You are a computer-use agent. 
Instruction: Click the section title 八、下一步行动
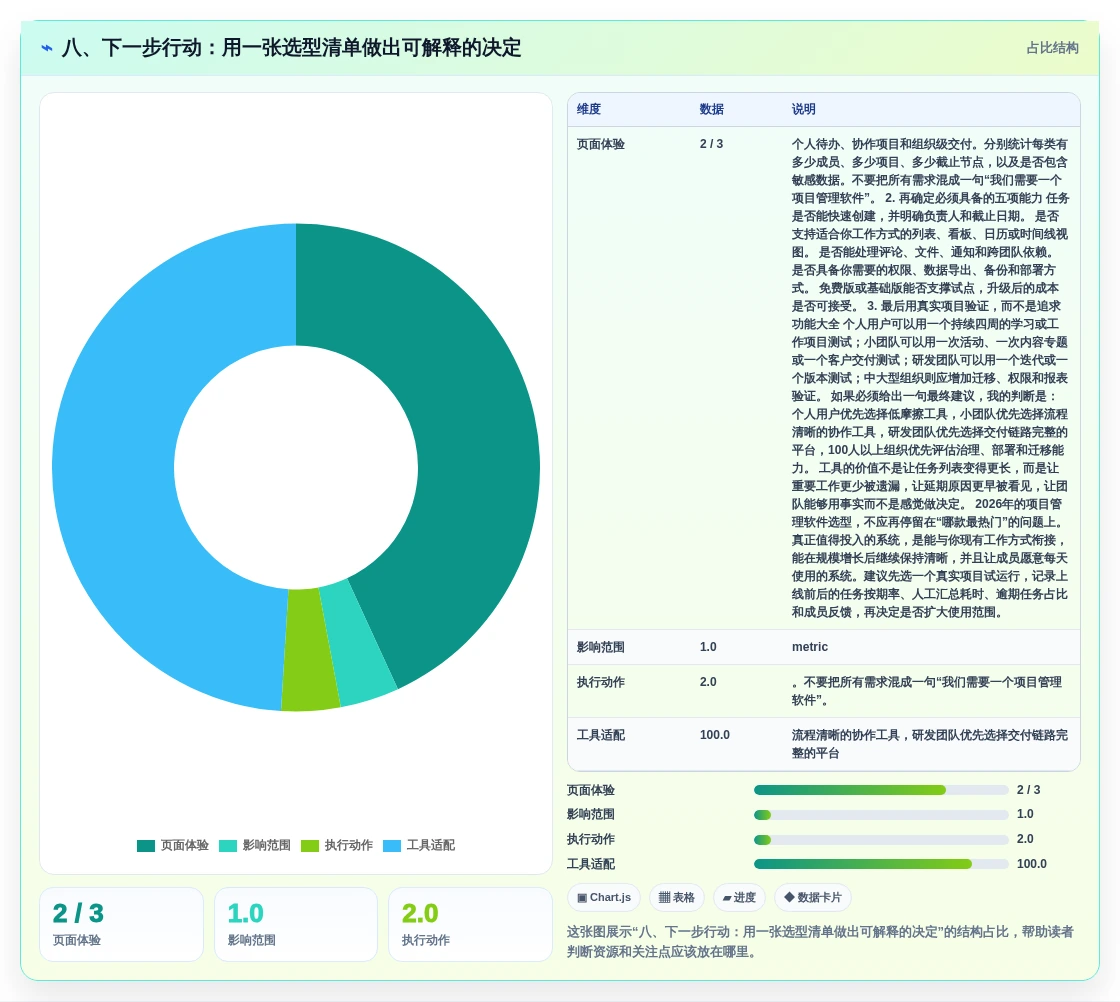click(x=291, y=48)
